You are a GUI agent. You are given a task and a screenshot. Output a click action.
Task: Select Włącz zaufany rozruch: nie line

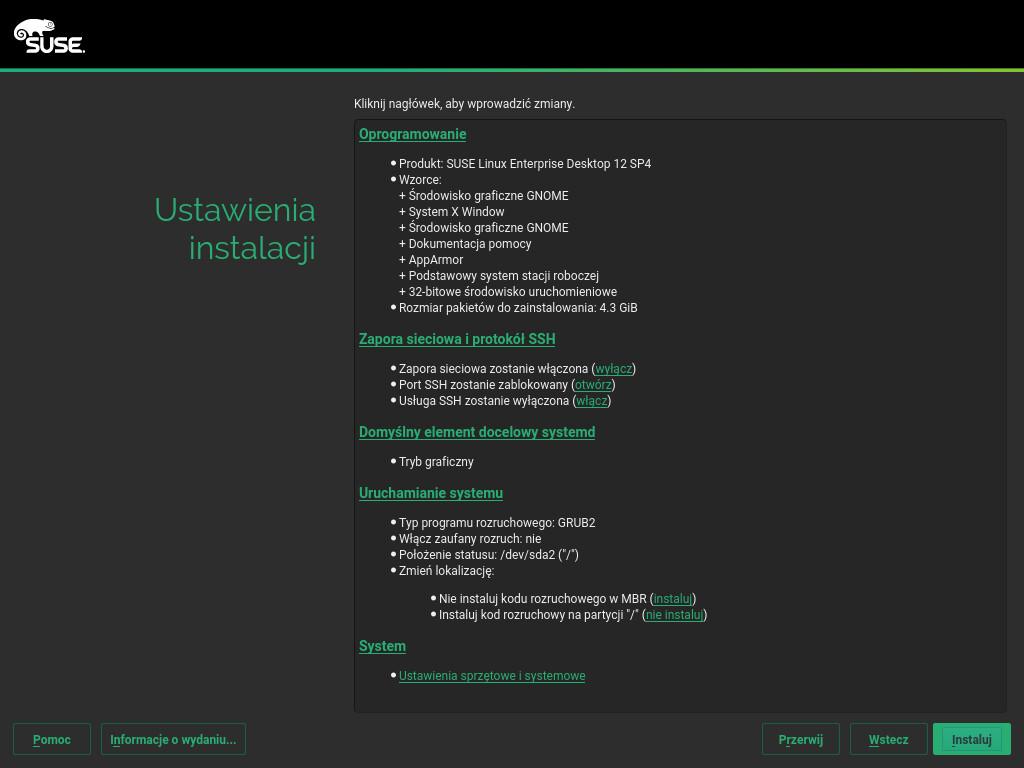[x=470, y=539]
